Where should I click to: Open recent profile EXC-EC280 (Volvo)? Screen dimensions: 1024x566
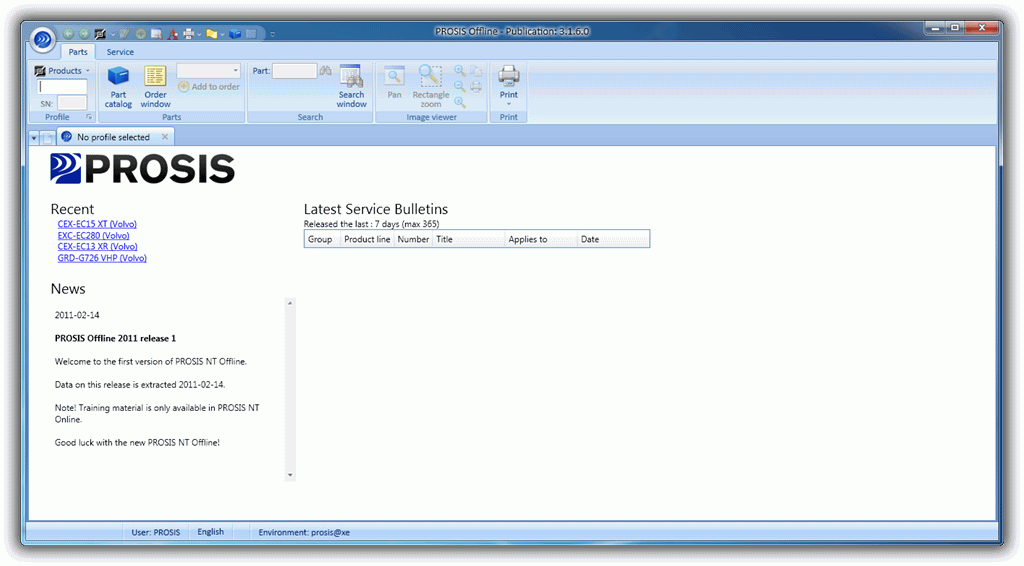(93, 236)
